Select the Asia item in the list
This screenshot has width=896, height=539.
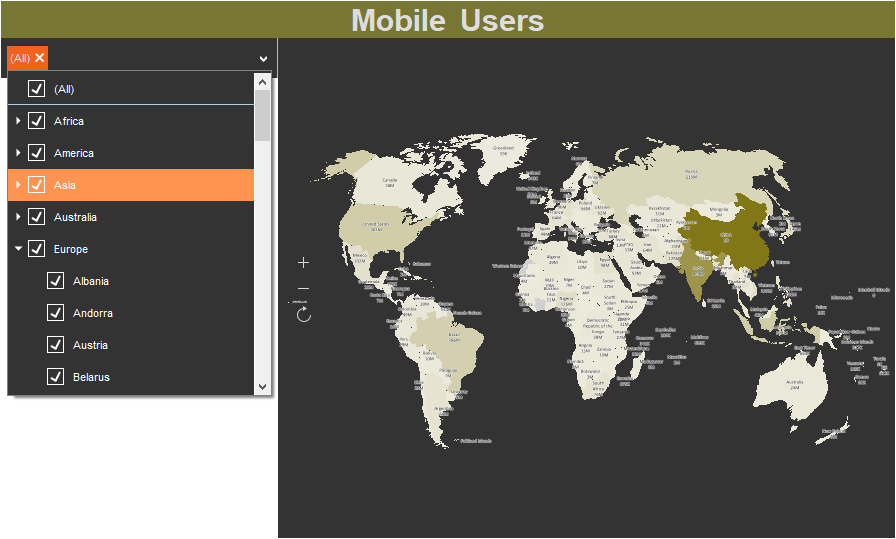(65, 185)
